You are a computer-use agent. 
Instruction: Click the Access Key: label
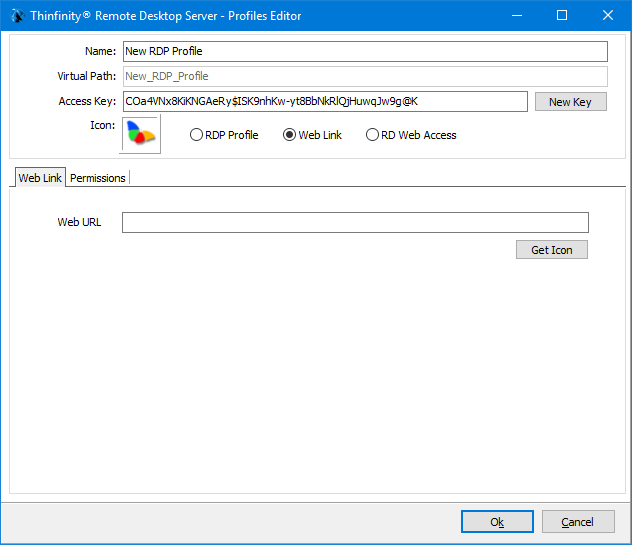[87, 101]
